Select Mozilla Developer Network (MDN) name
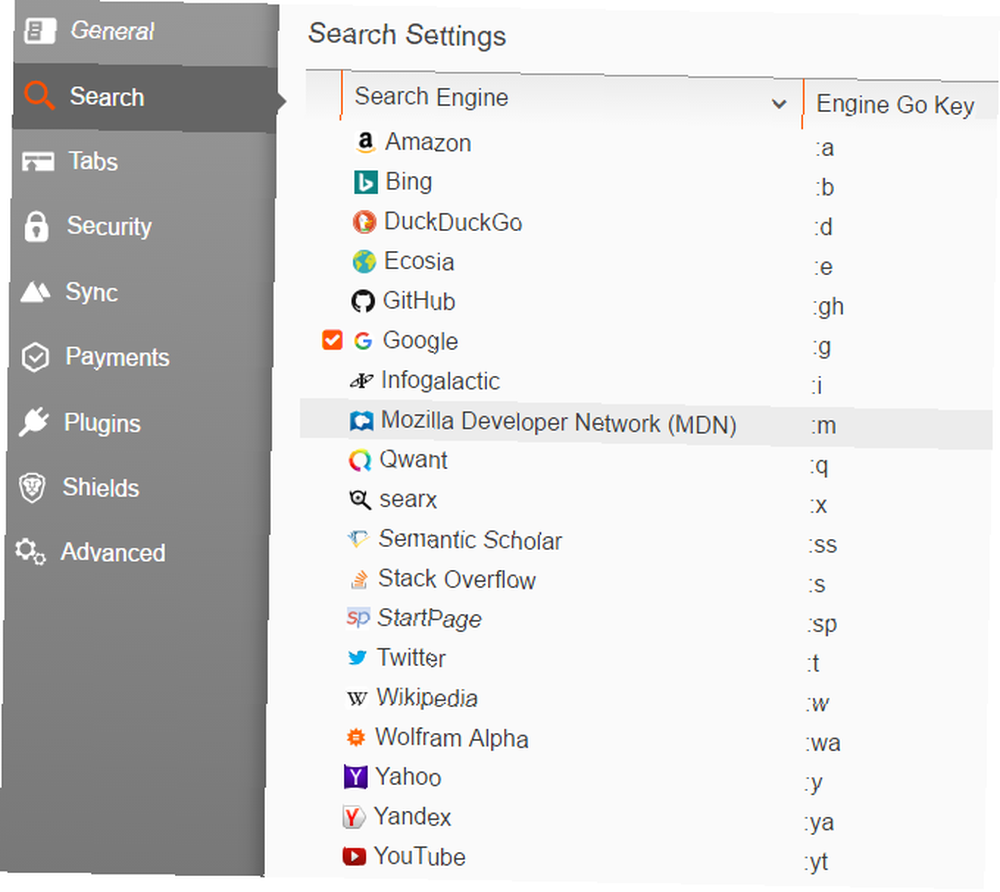This screenshot has height=892, width=1000. tap(559, 423)
